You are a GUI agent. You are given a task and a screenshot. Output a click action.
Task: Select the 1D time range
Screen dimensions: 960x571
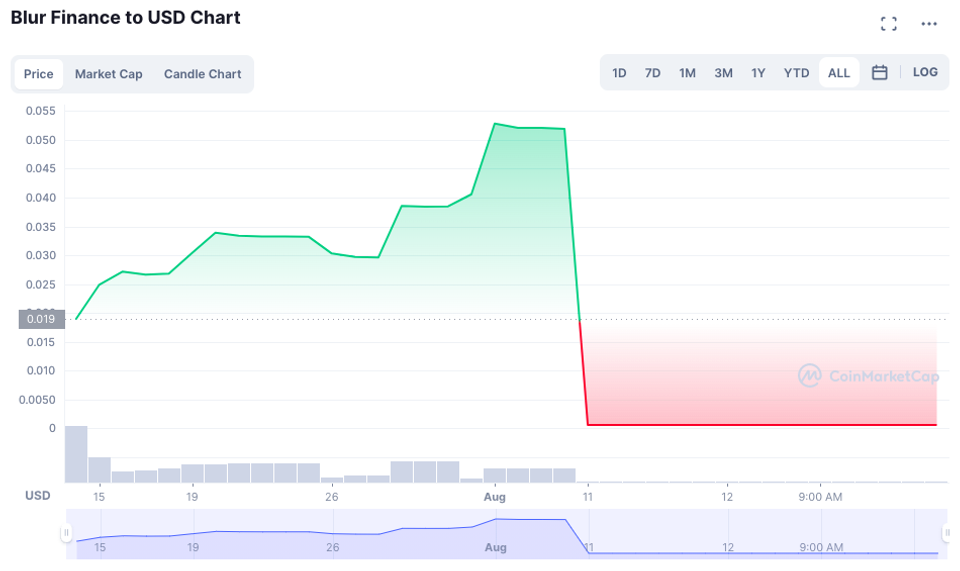coord(619,73)
